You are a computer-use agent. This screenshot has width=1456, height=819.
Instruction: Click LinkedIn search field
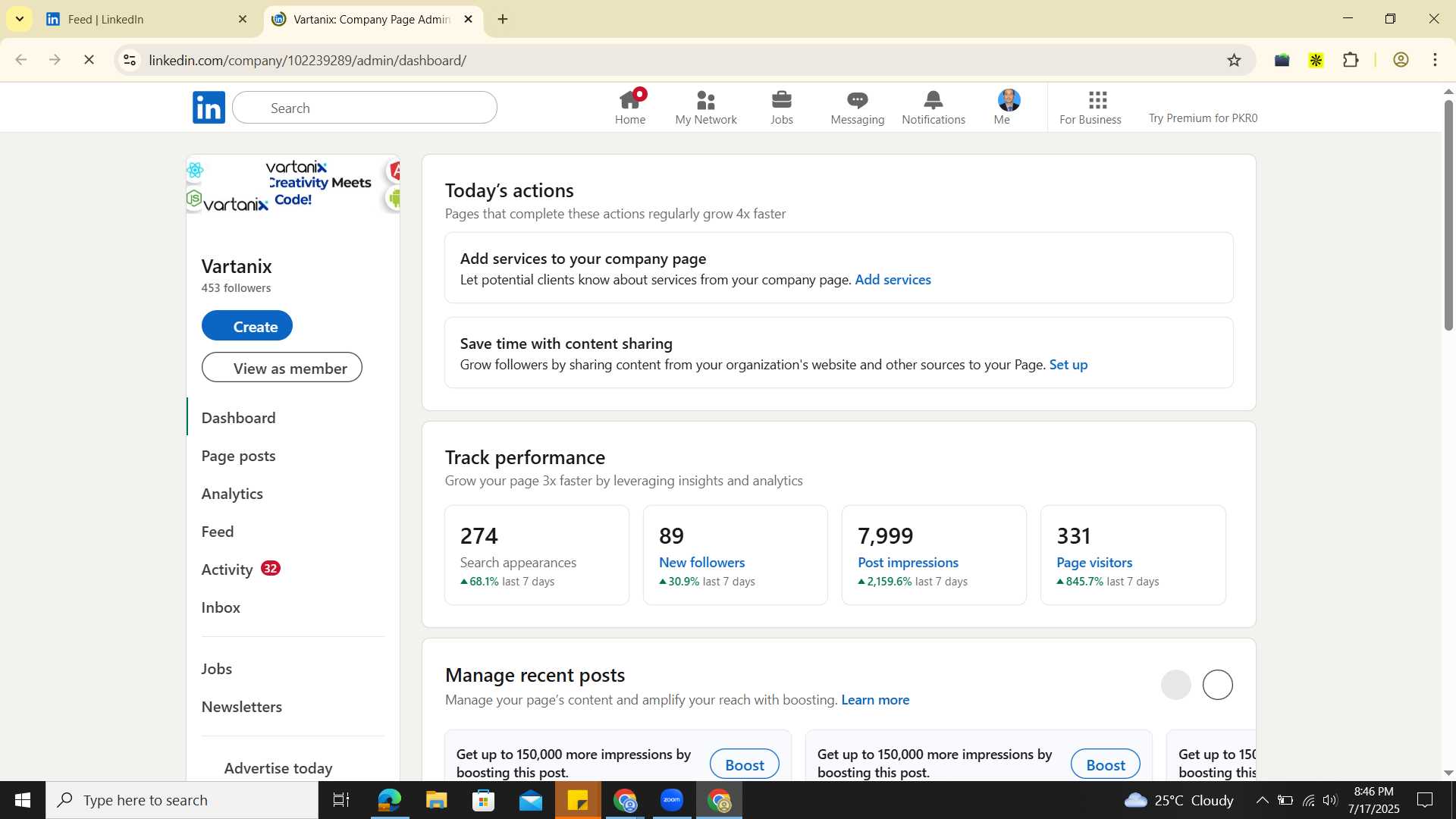(x=365, y=108)
